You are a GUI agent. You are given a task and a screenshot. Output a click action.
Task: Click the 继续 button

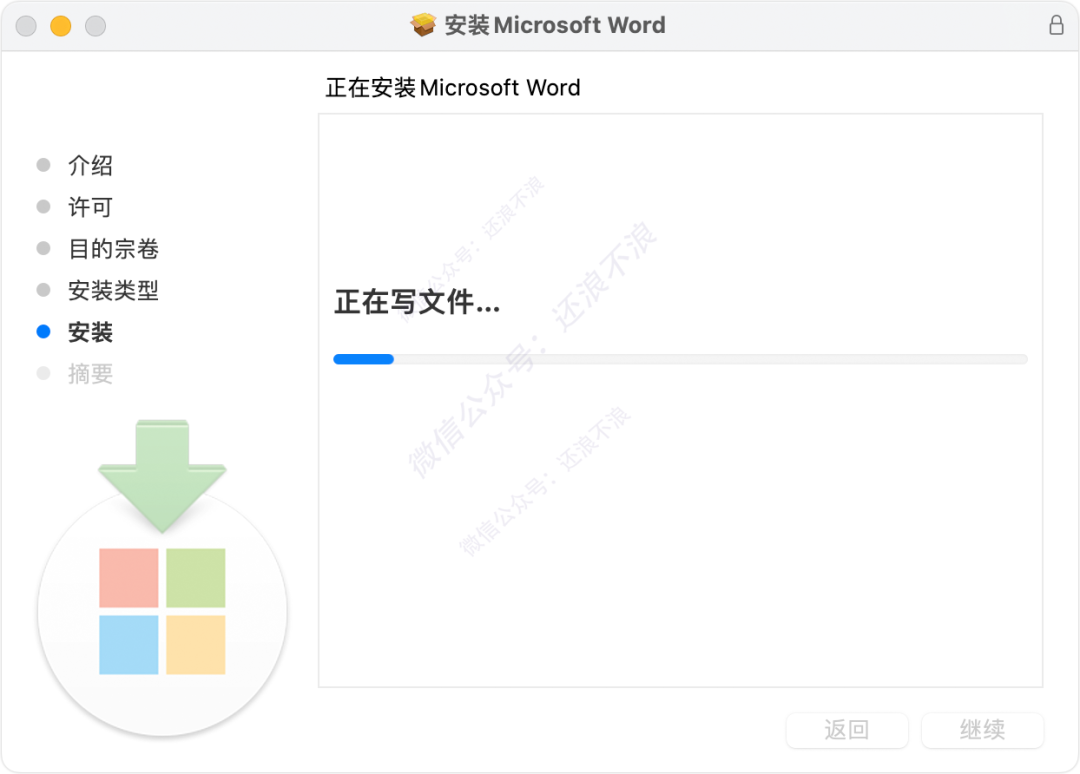pyautogui.click(x=983, y=730)
